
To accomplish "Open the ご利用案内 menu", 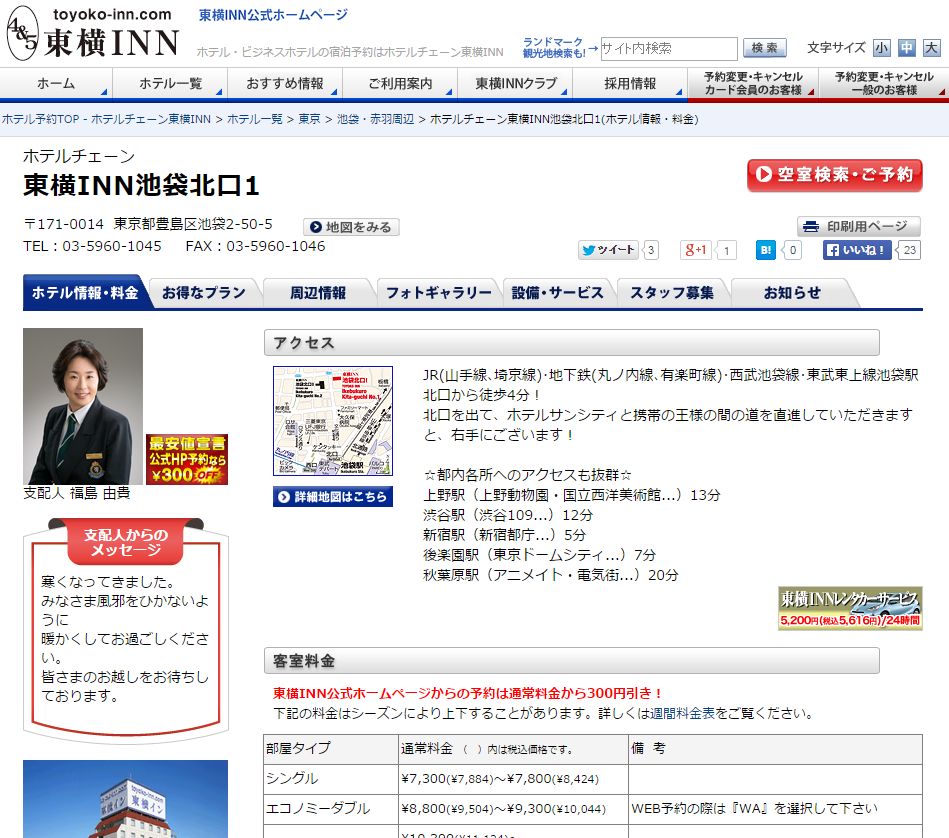I will 400,83.
